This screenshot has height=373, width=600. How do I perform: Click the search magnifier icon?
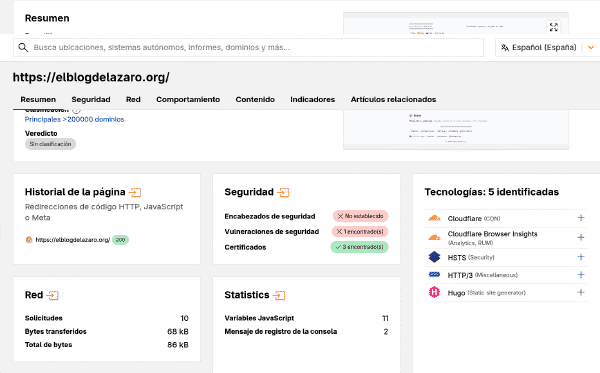(23, 47)
